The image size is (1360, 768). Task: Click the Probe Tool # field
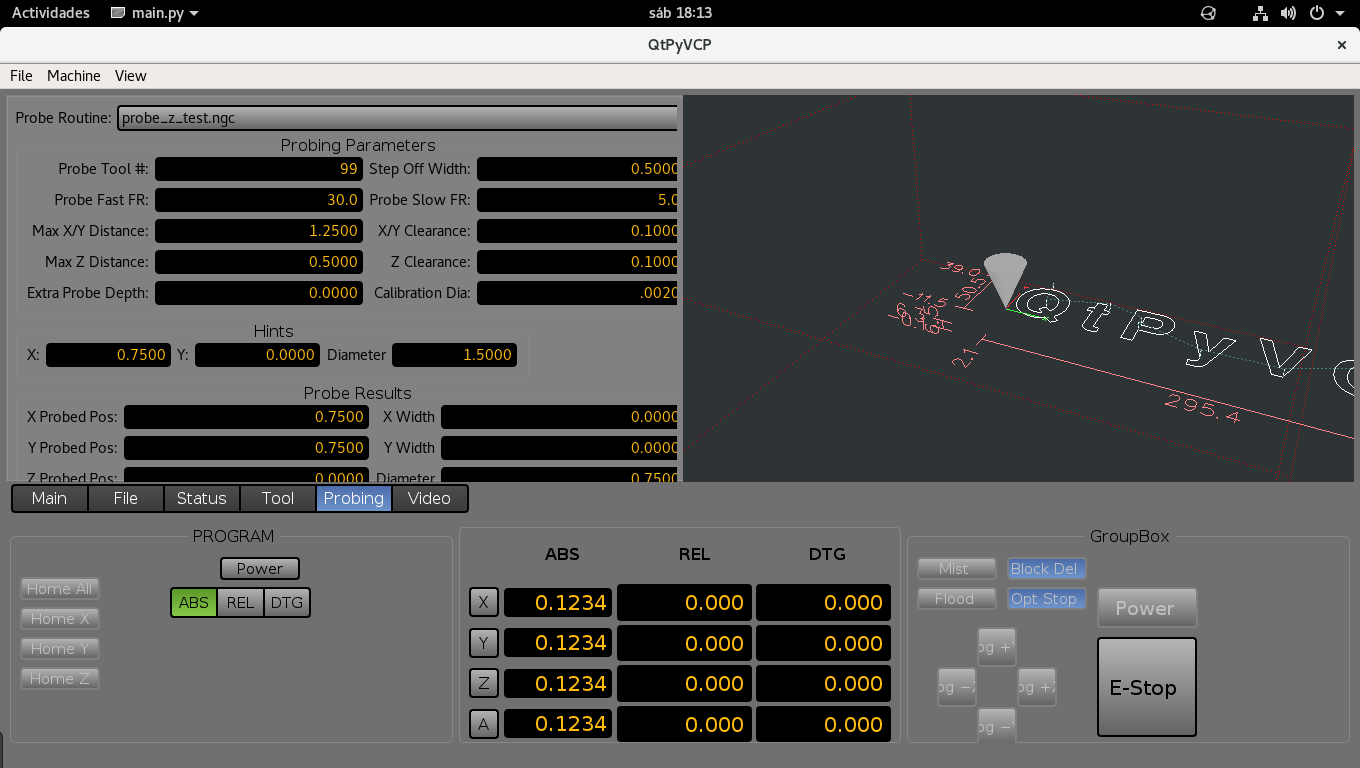tap(259, 169)
